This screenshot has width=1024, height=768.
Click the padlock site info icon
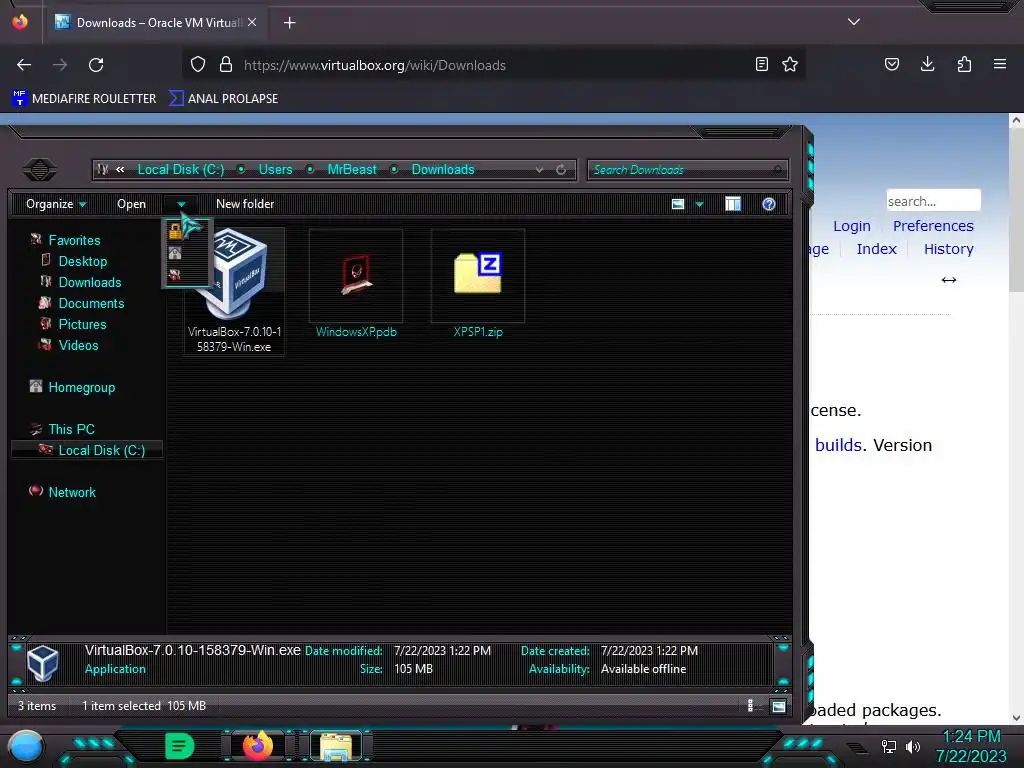coord(226,65)
